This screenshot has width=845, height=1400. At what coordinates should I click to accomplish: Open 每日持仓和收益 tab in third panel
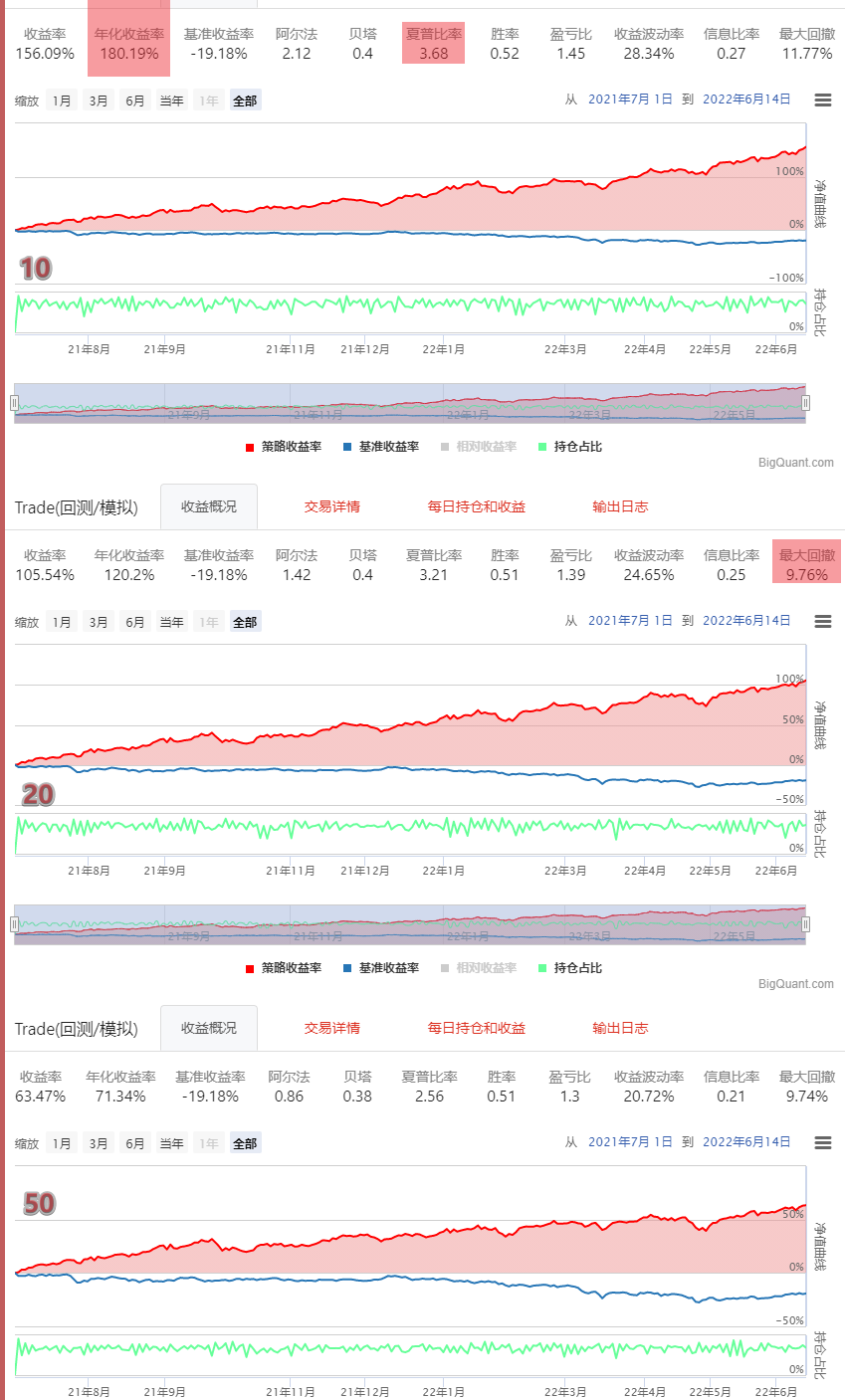pyautogui.click(x=476, y=1028)
